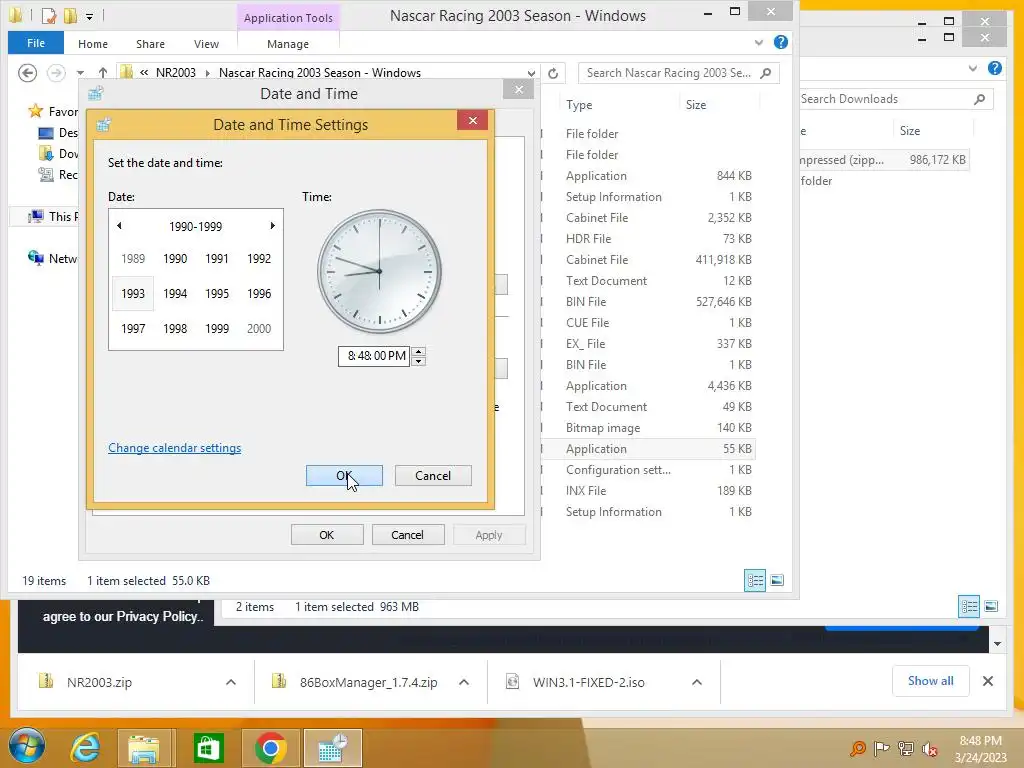This screenshot has width=1024, height=768.
Task: Increase time with up stepper arrow
Action: tap(419, 351)
